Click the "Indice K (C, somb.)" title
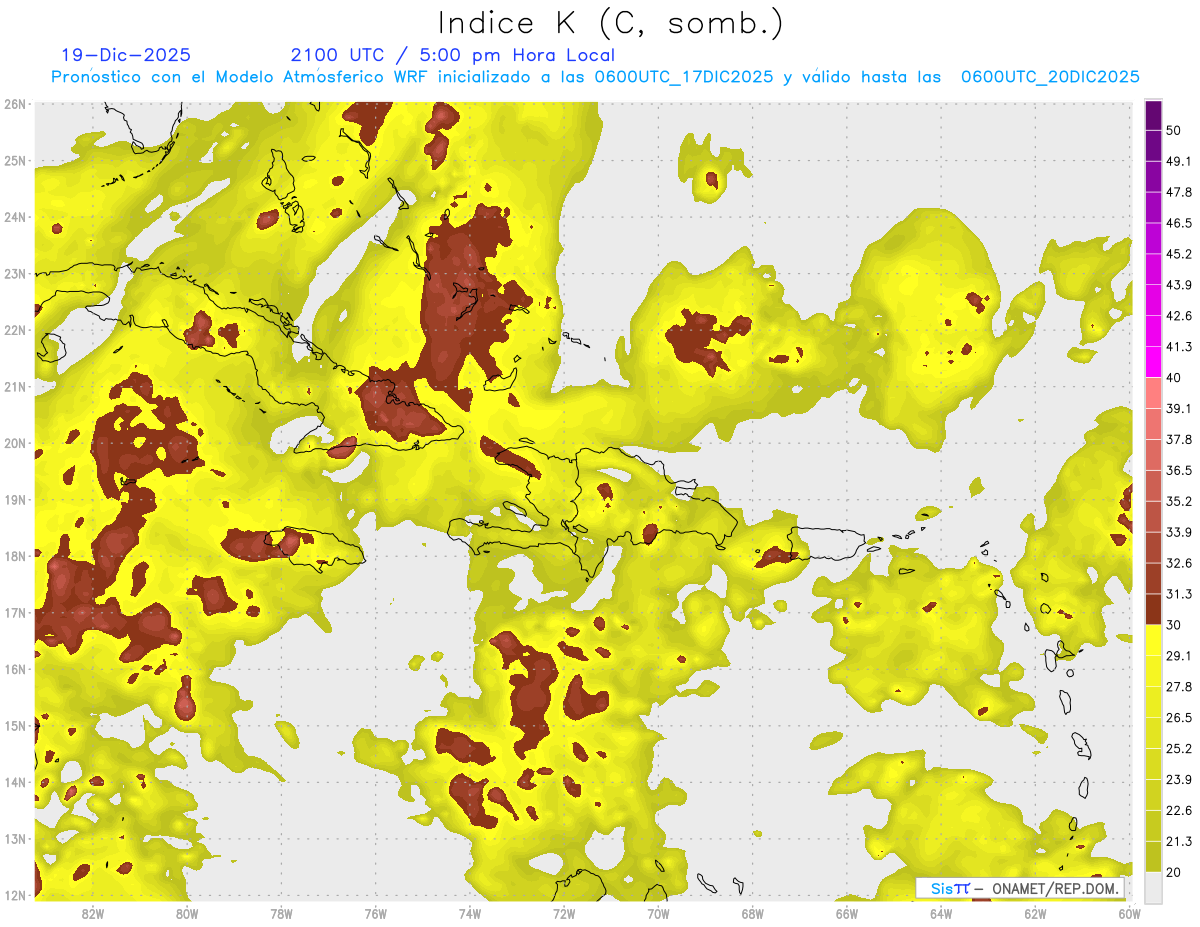Screen dimensions: 1200x927 (611, 23)
